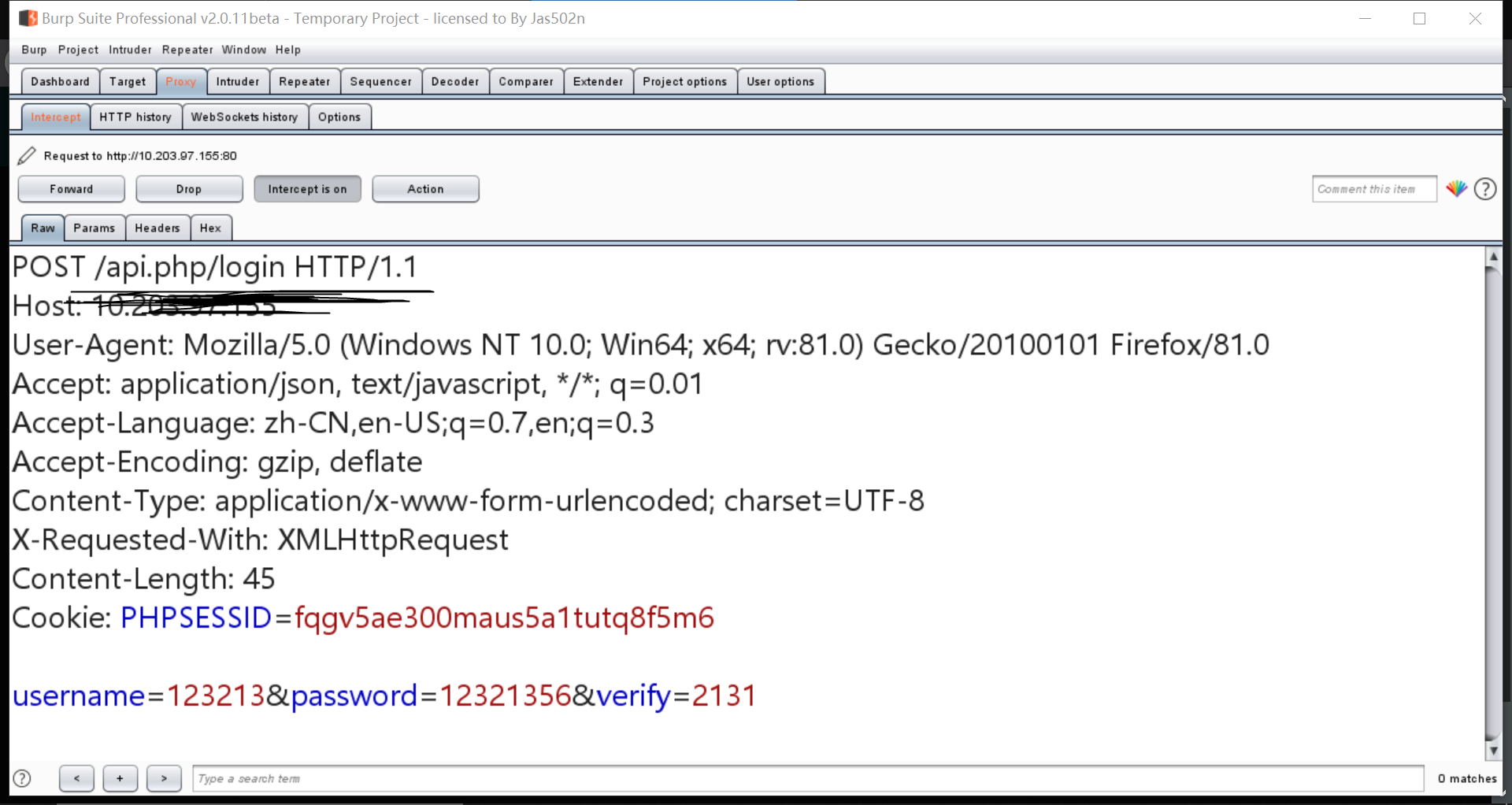This screenshot has height=805, width=1512.
Task: Click the User-Agent header line
Action: pyautogui.click(x=640, y=345)
